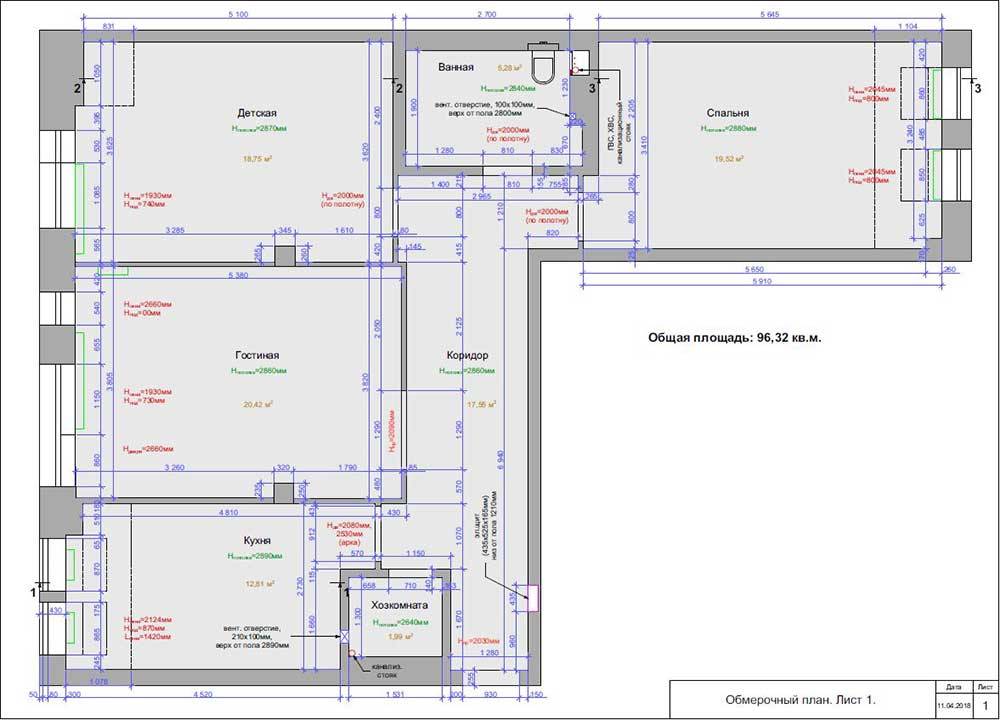Click the 'Обмерочный план. Лист 1.' title
This screenshot has width=1000, height=720.
pyautogui.click(x=800, y=700)
